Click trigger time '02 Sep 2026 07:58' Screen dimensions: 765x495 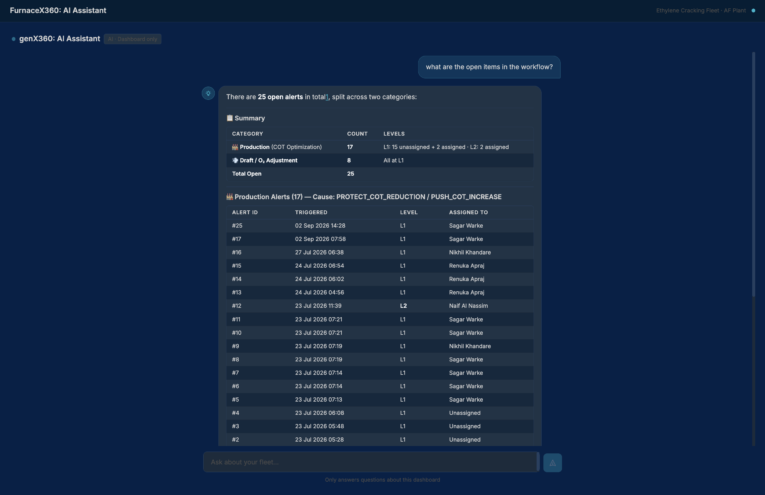point(320,239)
